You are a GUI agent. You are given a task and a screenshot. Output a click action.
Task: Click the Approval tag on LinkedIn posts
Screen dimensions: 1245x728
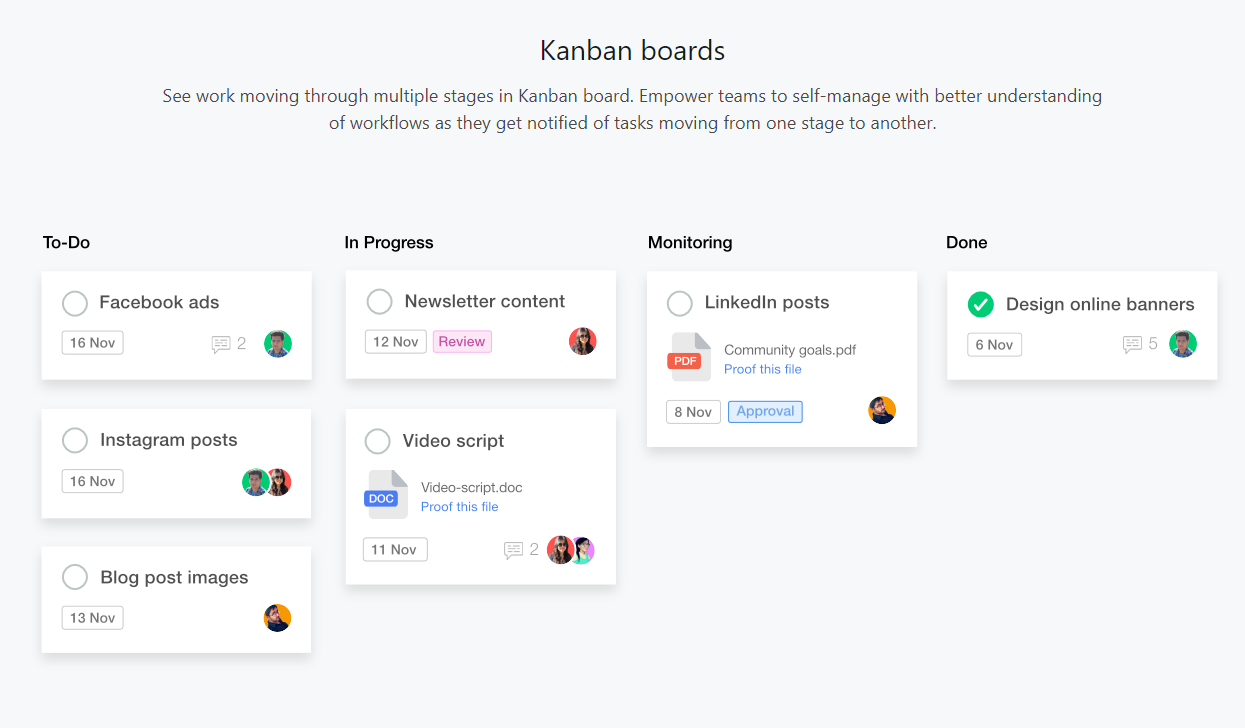click(765, 411)
